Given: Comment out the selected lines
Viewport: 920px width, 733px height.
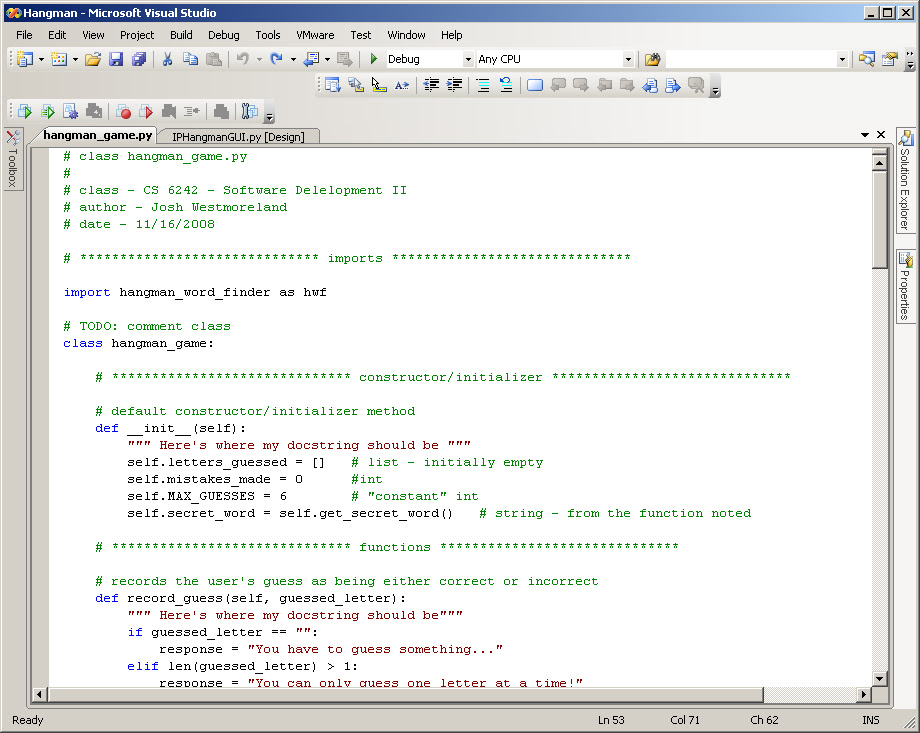Looking at the screenshot, I should pos(483,85).
